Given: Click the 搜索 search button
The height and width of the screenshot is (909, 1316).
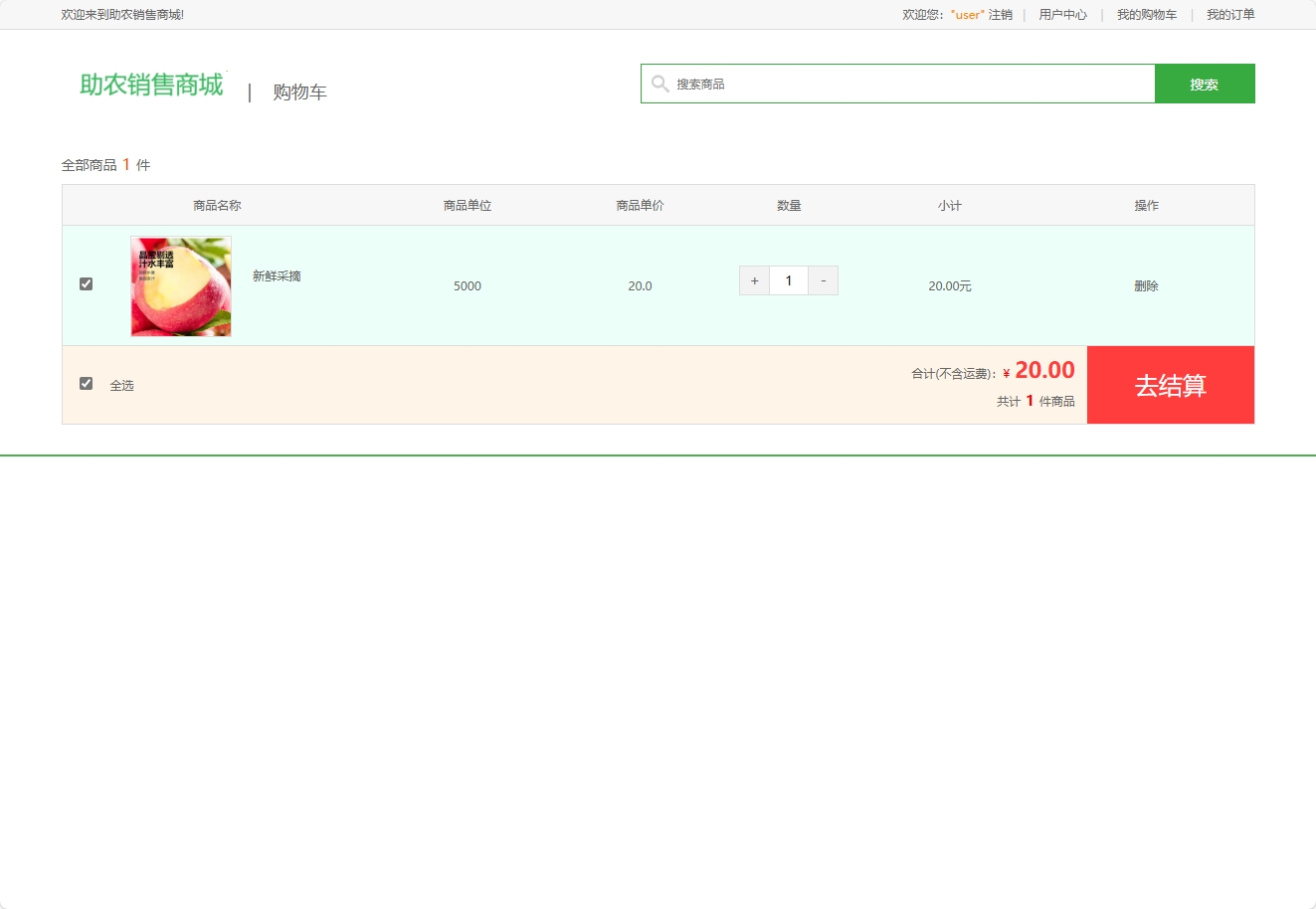Looking at the screenshot, I should point(1204,84).
